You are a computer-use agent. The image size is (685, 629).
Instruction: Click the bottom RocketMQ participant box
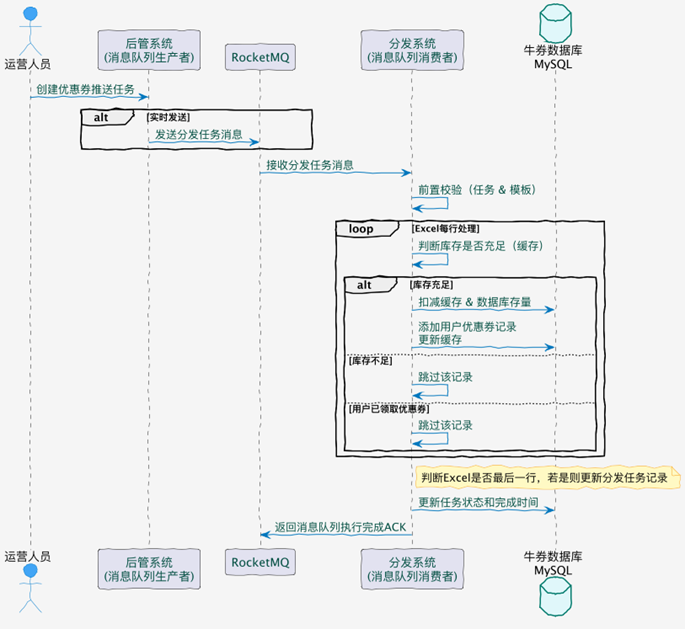point(260,562)
